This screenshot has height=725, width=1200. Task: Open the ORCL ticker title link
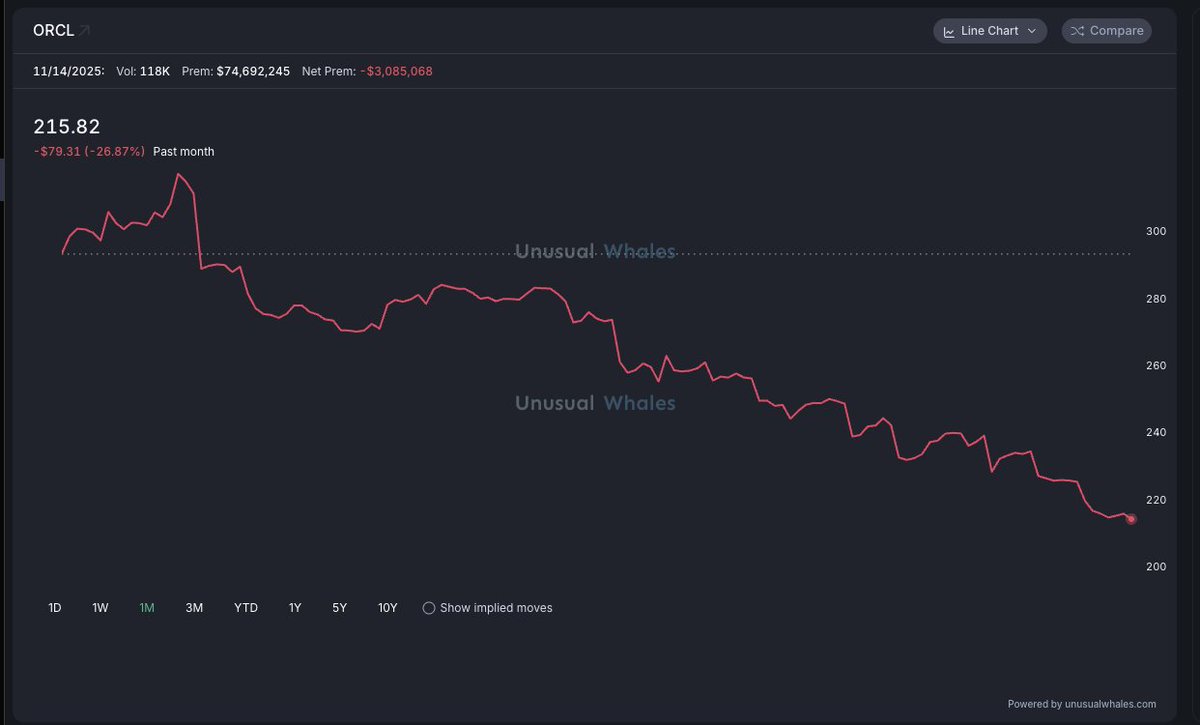54,31
